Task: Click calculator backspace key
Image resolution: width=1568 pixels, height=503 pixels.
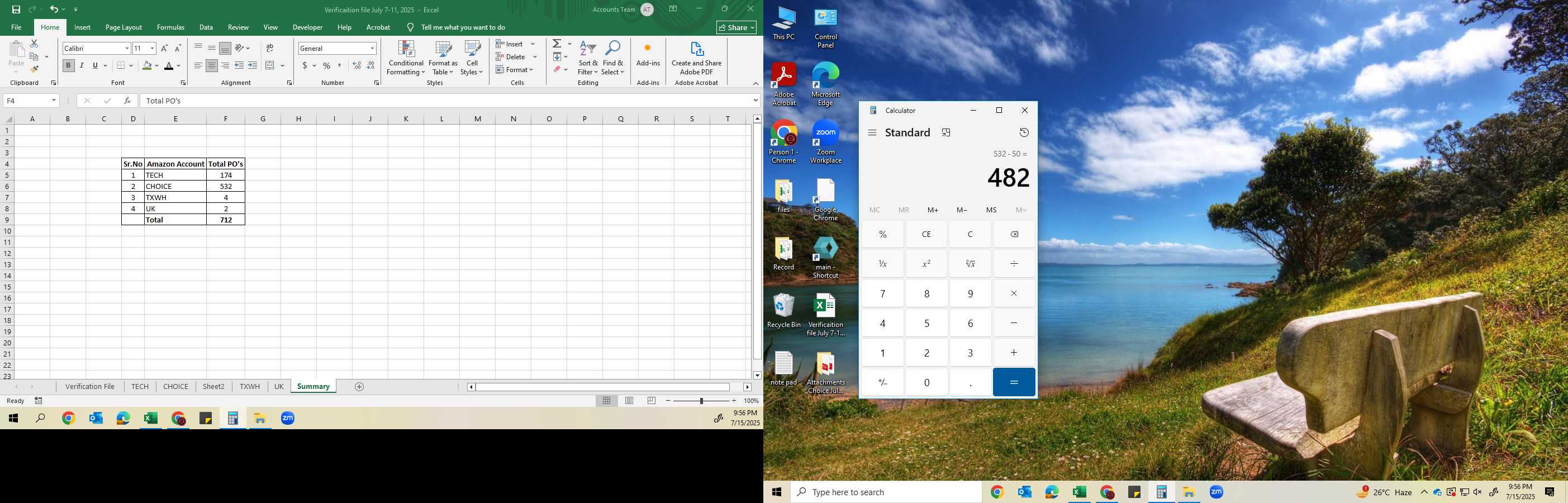Action: (1014, 234)
